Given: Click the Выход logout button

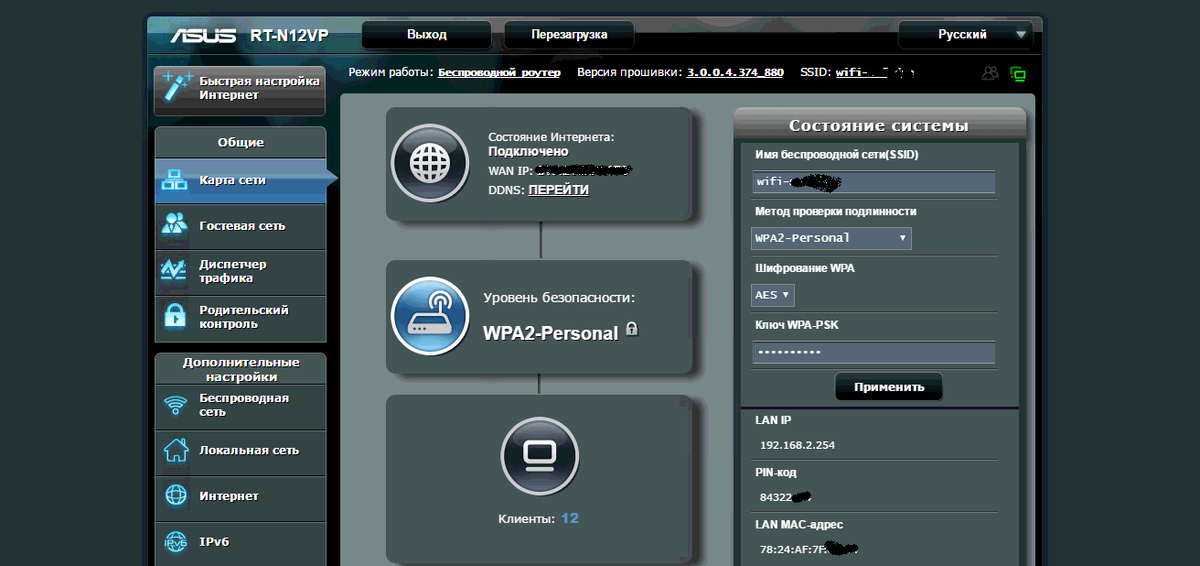Looking at the screenshot, I should click(427, 35).
